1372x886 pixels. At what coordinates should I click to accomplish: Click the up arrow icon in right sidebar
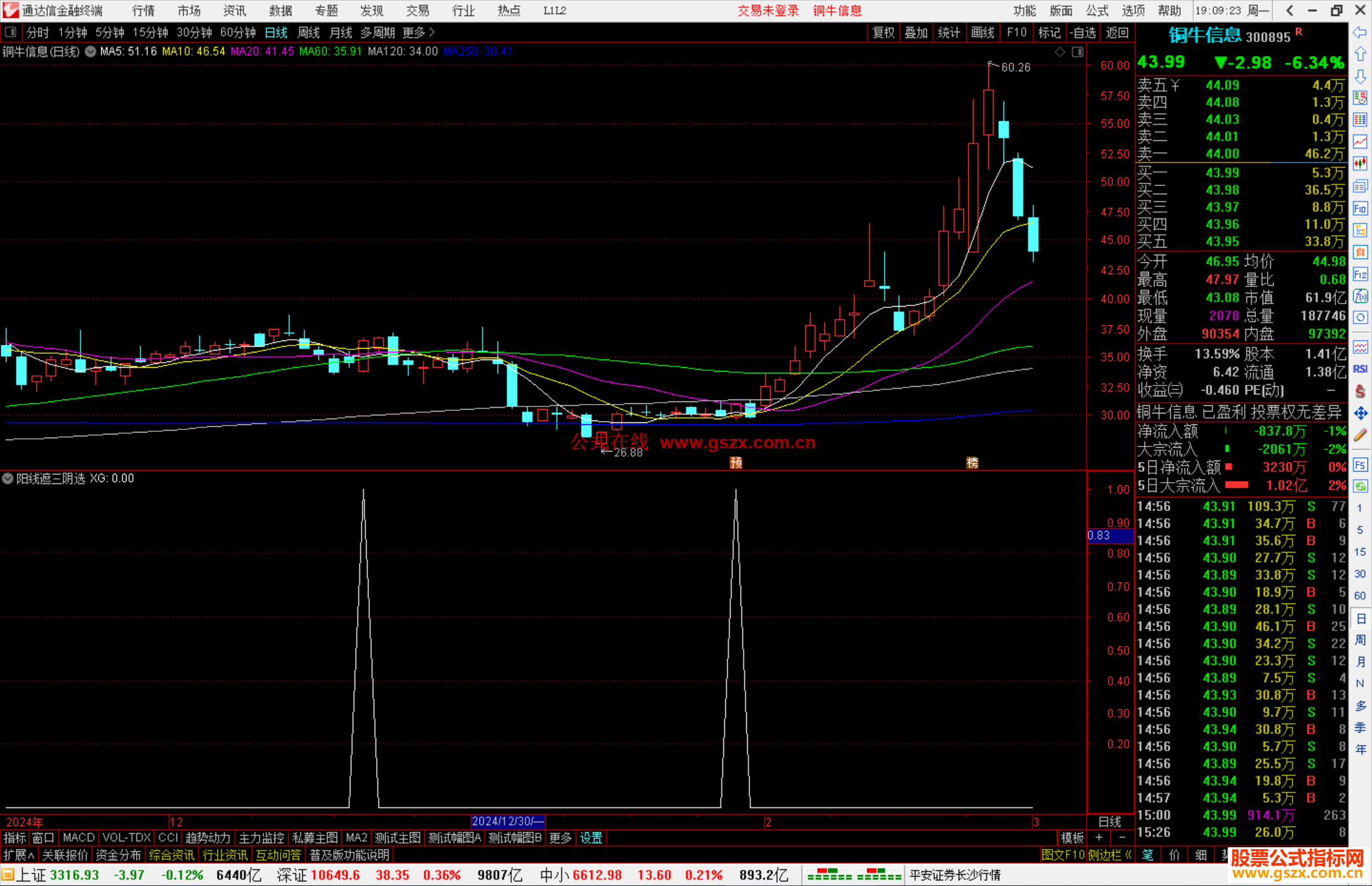click(1360, 55)
